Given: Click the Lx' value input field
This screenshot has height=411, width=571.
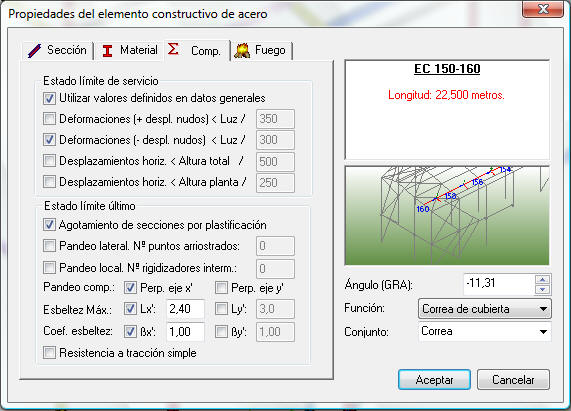Looking at the screenshot, I should pos(185,309).
